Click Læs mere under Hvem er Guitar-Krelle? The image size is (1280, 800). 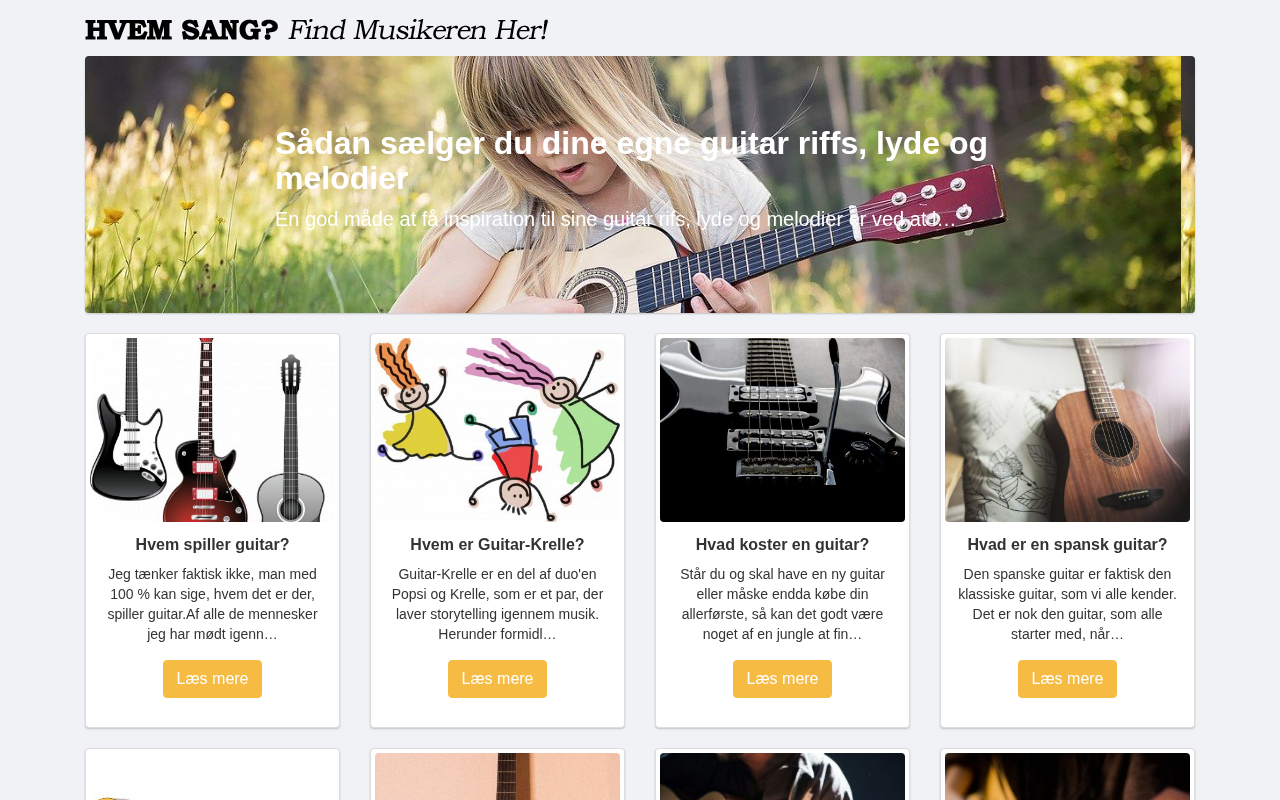tap(497, 679)
